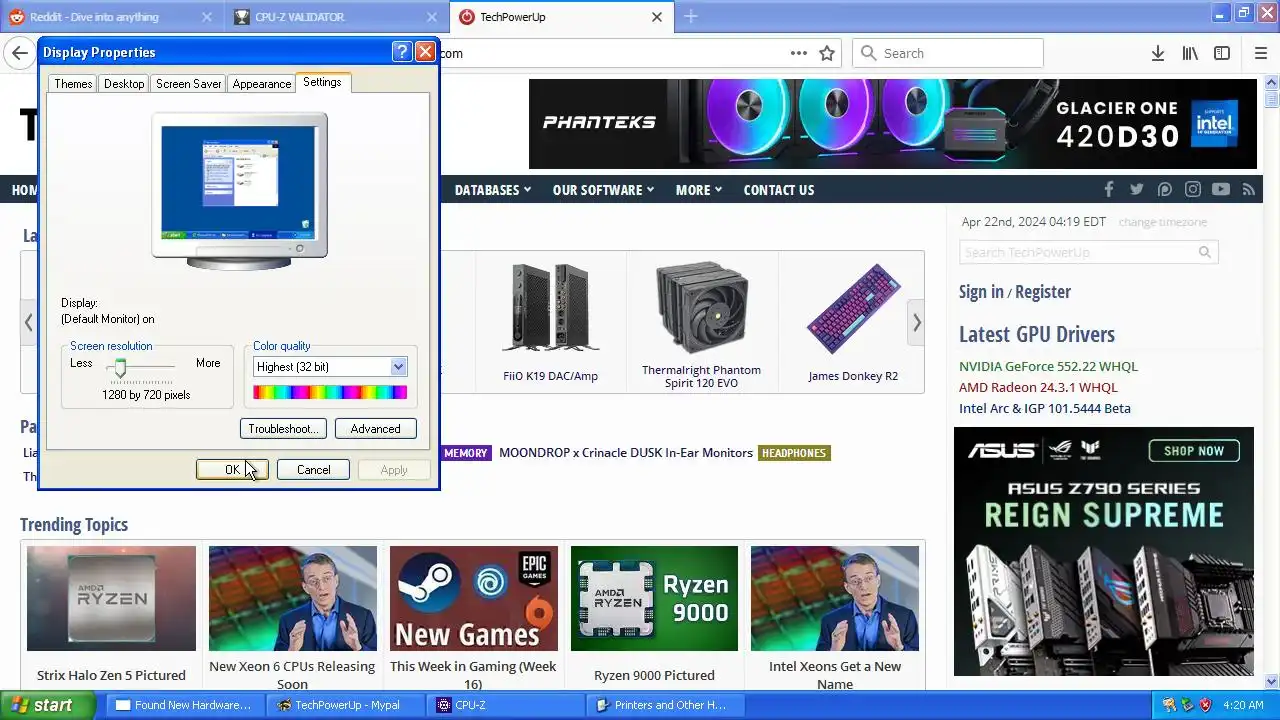1280x720 pixels.
Task: Open the Register link
Action: pyautogui.click(x=1043, y=291)
